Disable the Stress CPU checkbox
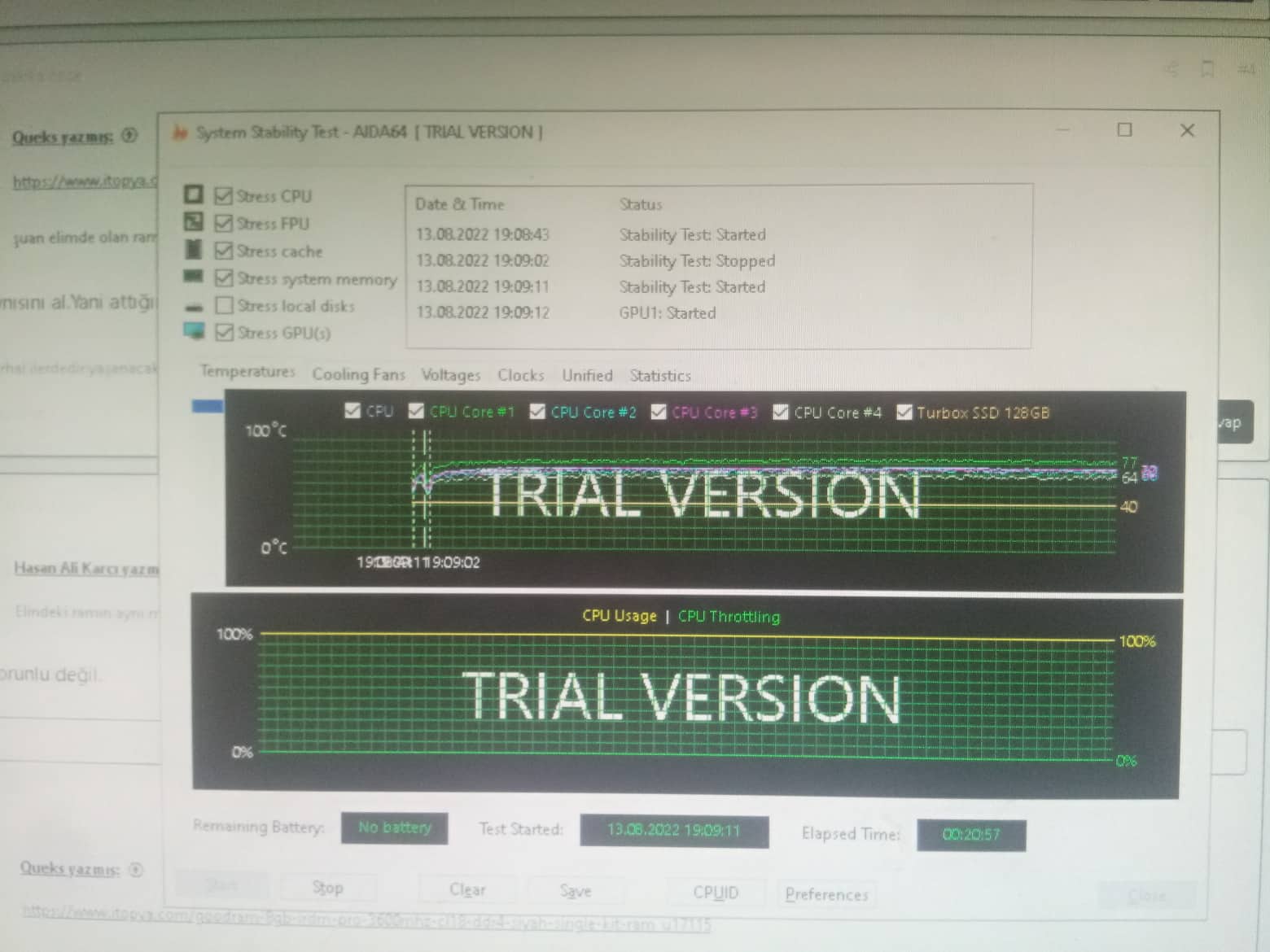This screenshot has width=1270, height=952. click(223, 196)
